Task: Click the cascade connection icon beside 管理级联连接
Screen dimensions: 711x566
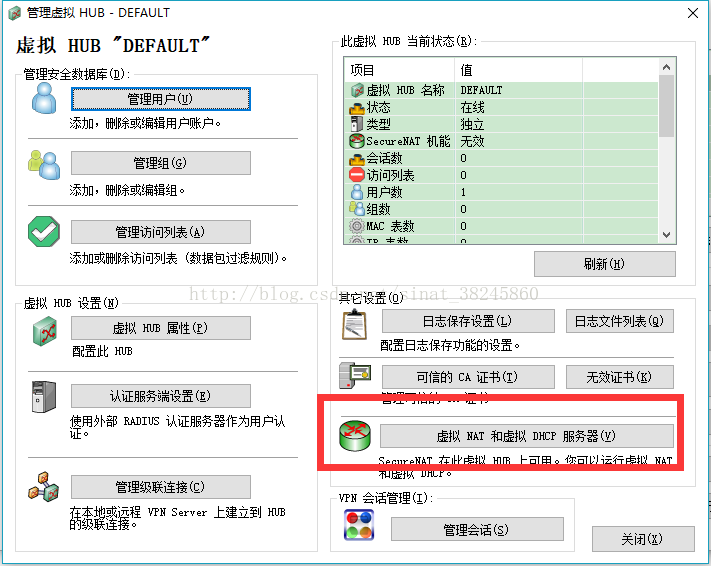Action: click(x=45, y=487)
